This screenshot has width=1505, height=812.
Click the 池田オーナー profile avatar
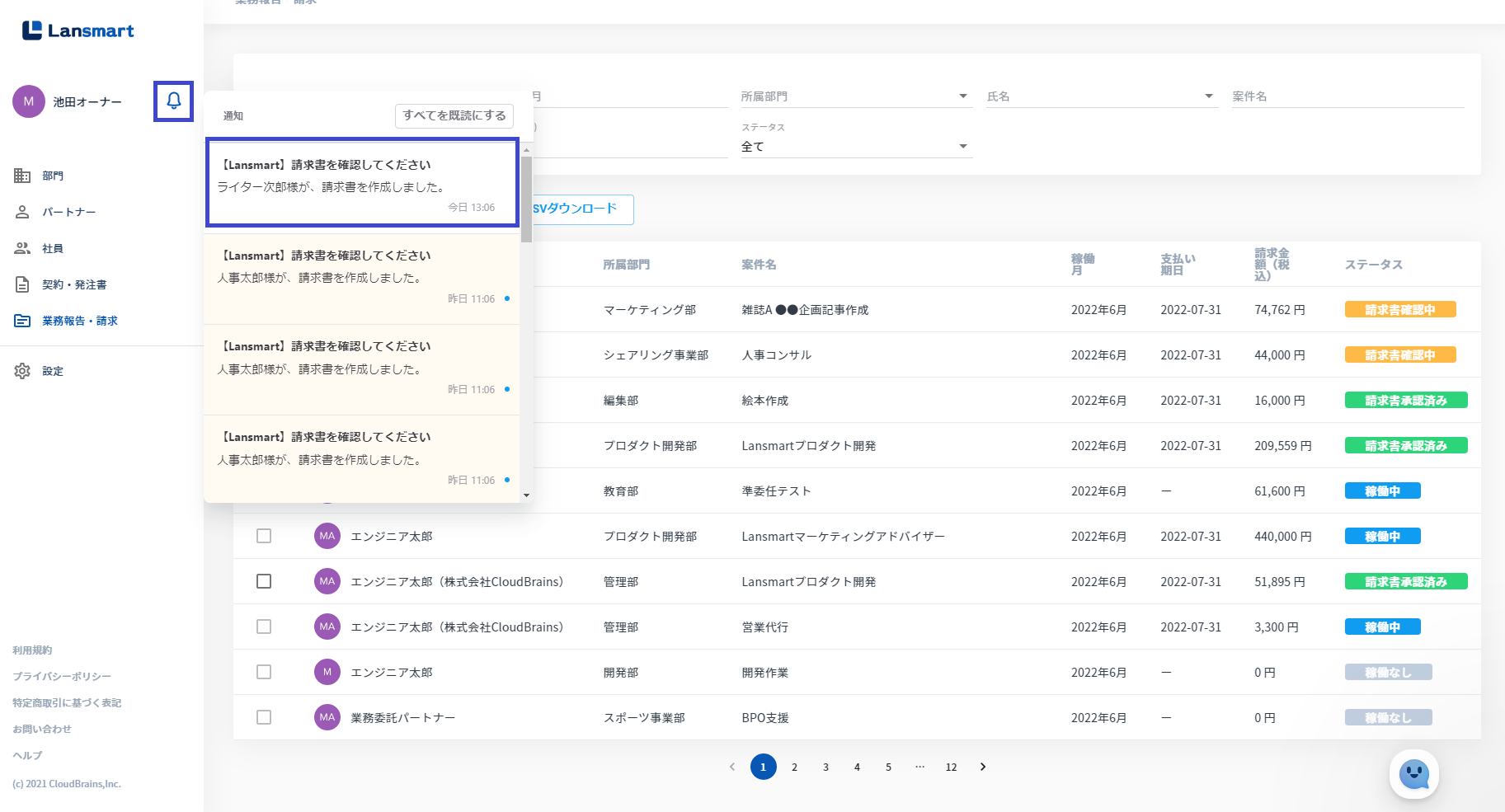pos(29,101)
